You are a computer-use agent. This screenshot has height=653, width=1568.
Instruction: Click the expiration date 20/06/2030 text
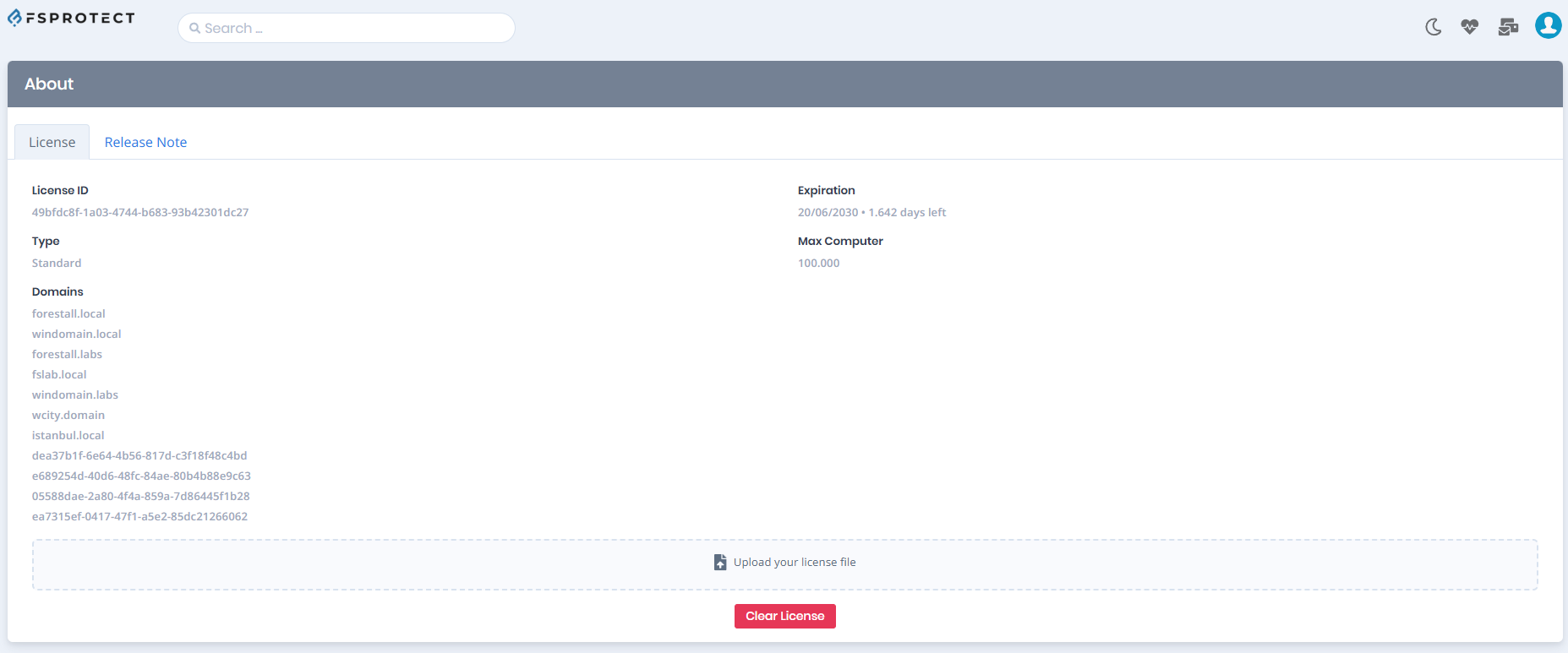tap(828, 213)
